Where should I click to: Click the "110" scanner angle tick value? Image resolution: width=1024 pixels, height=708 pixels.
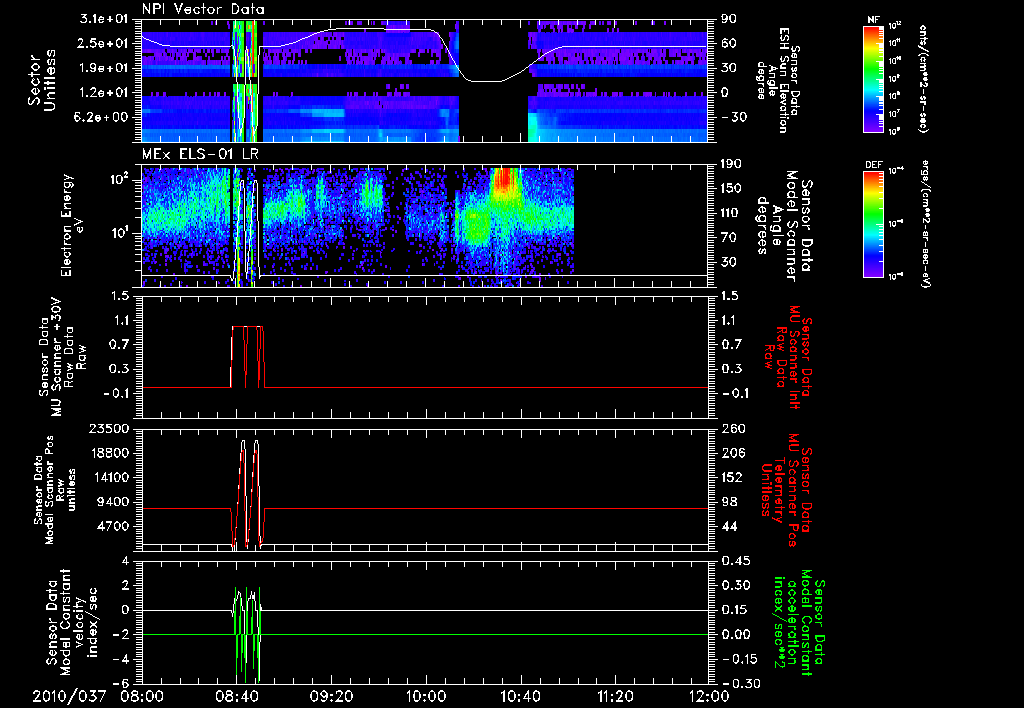[x=732, y=213]
